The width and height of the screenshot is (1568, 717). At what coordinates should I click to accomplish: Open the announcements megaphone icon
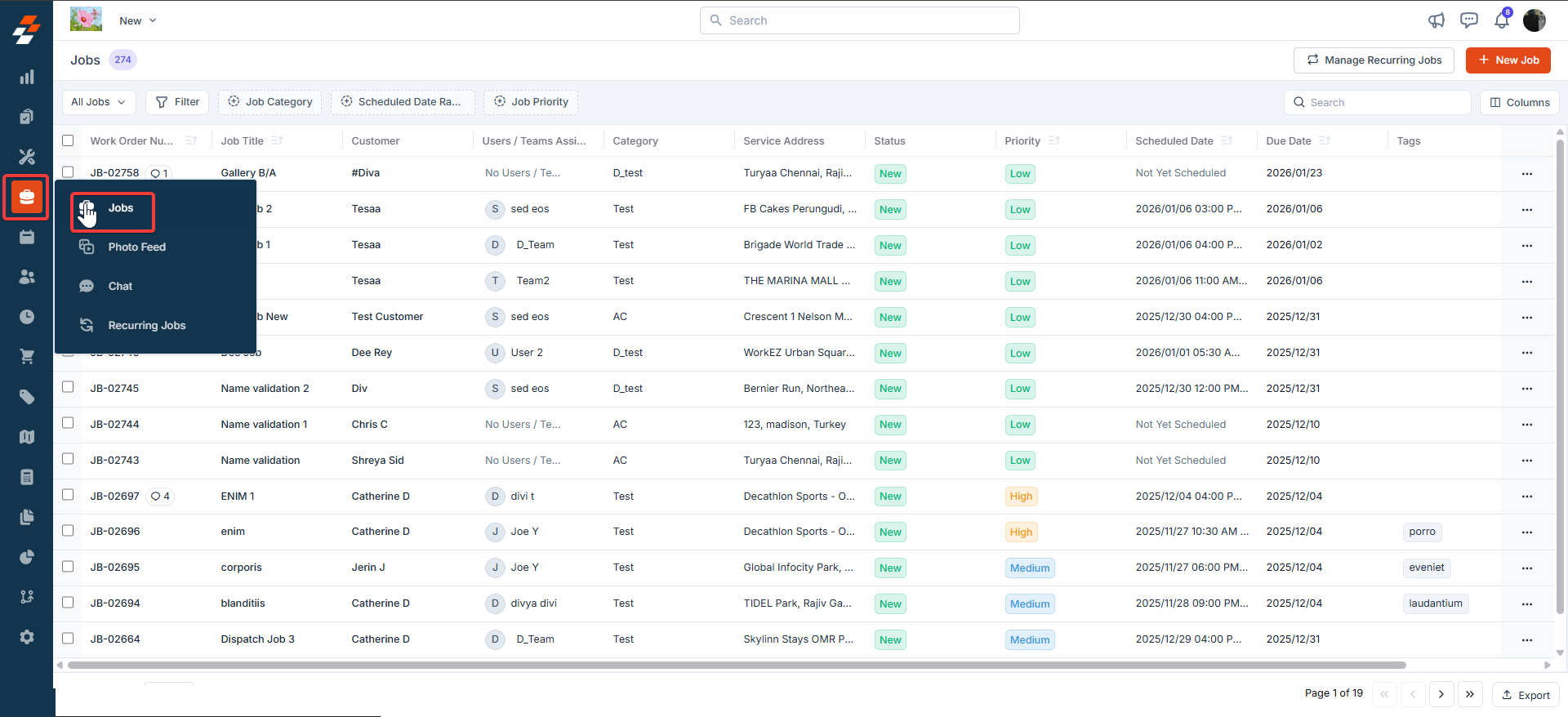click(x=1437, y=20)
